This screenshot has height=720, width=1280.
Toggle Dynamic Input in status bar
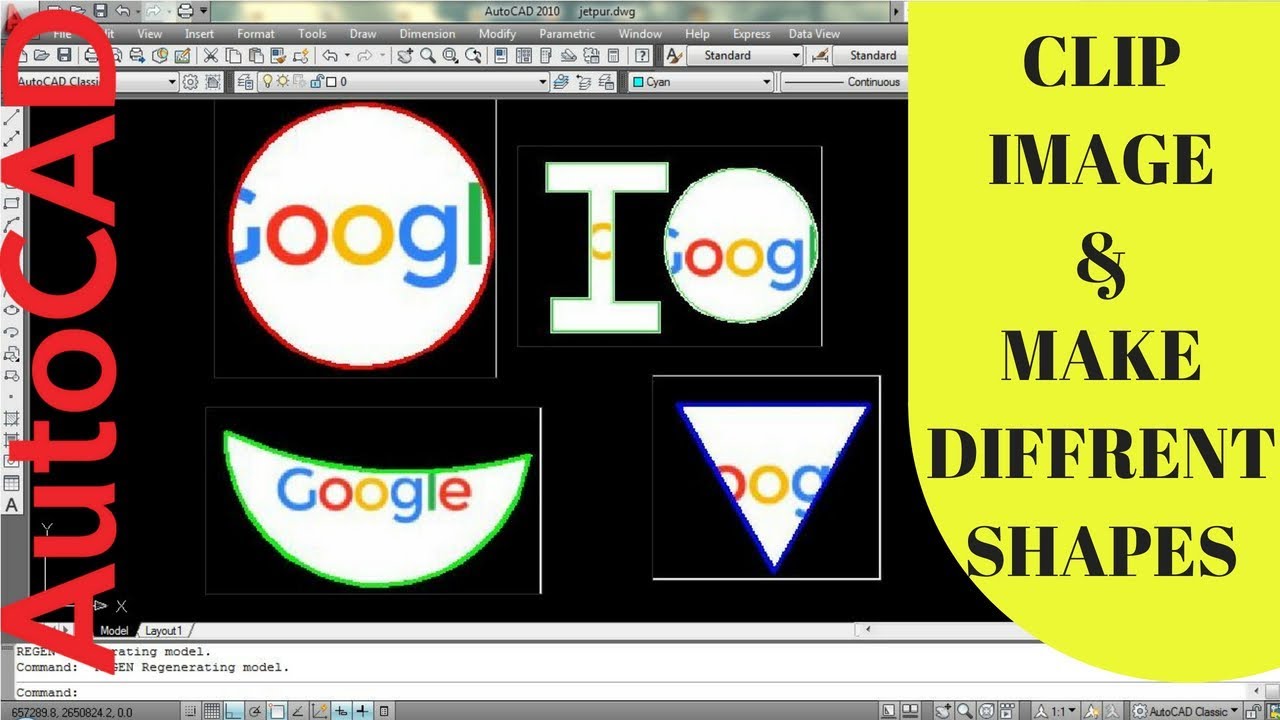[x=341, y=711]
